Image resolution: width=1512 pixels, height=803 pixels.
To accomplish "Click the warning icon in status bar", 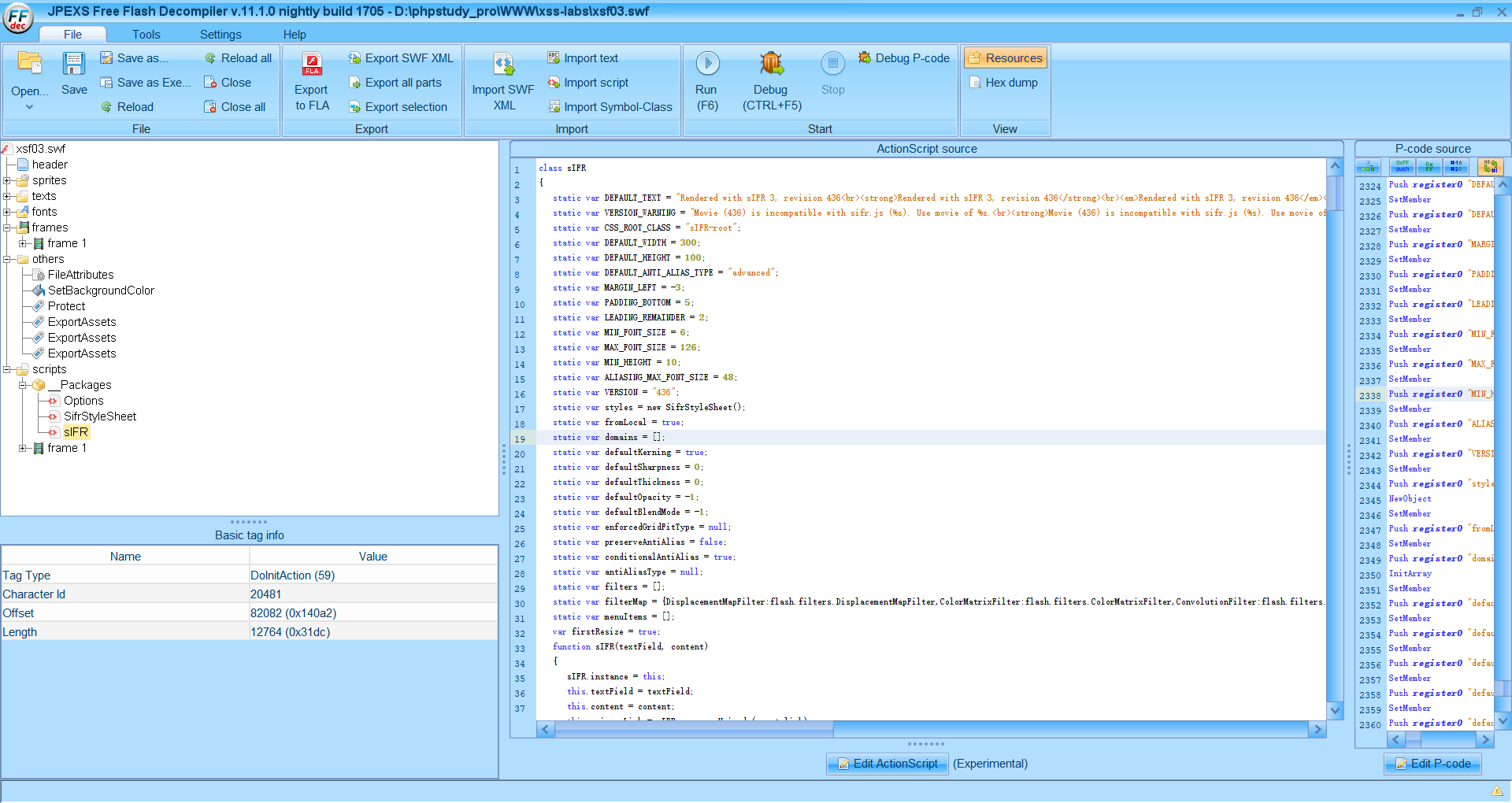I will coord(1497,790).
